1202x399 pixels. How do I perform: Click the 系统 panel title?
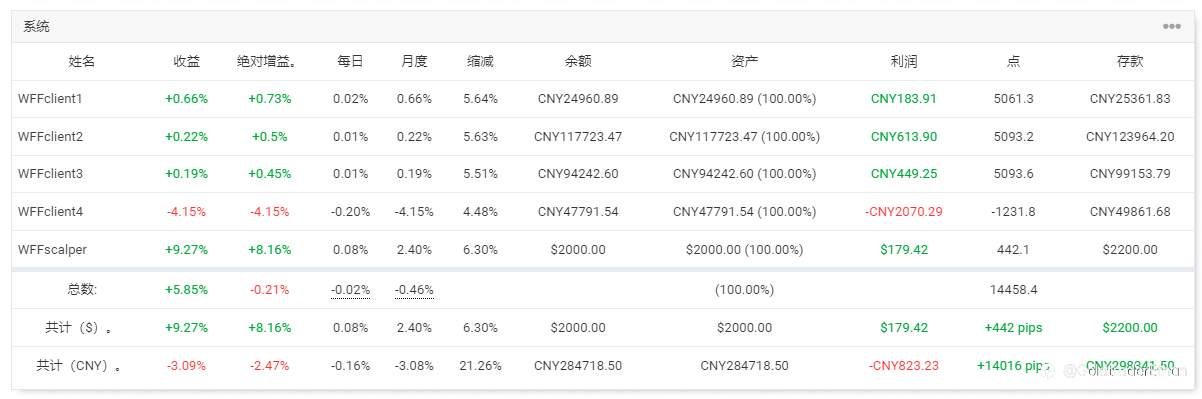[x=37, y=26]
